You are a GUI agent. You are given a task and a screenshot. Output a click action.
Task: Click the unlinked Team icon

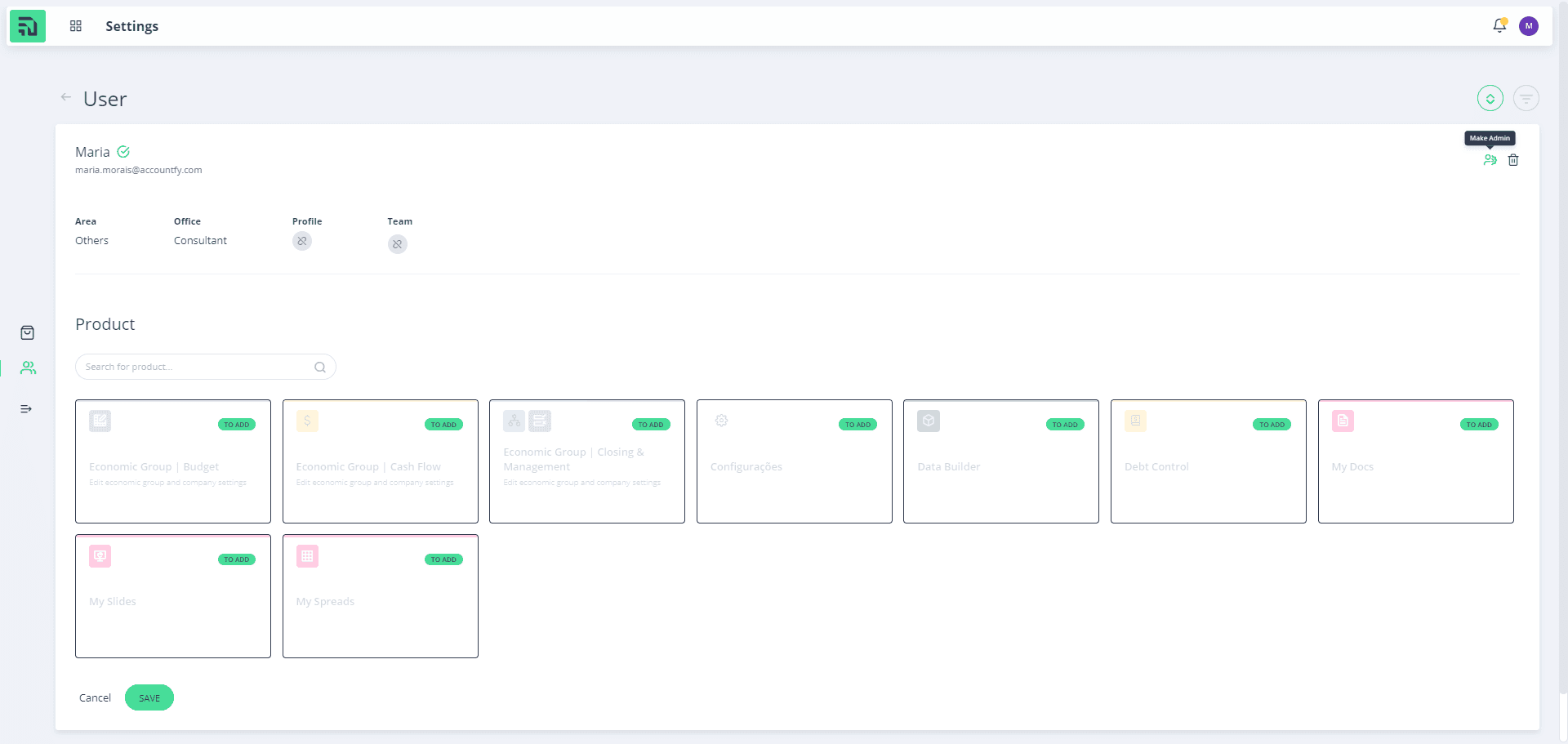pos(398,244)
